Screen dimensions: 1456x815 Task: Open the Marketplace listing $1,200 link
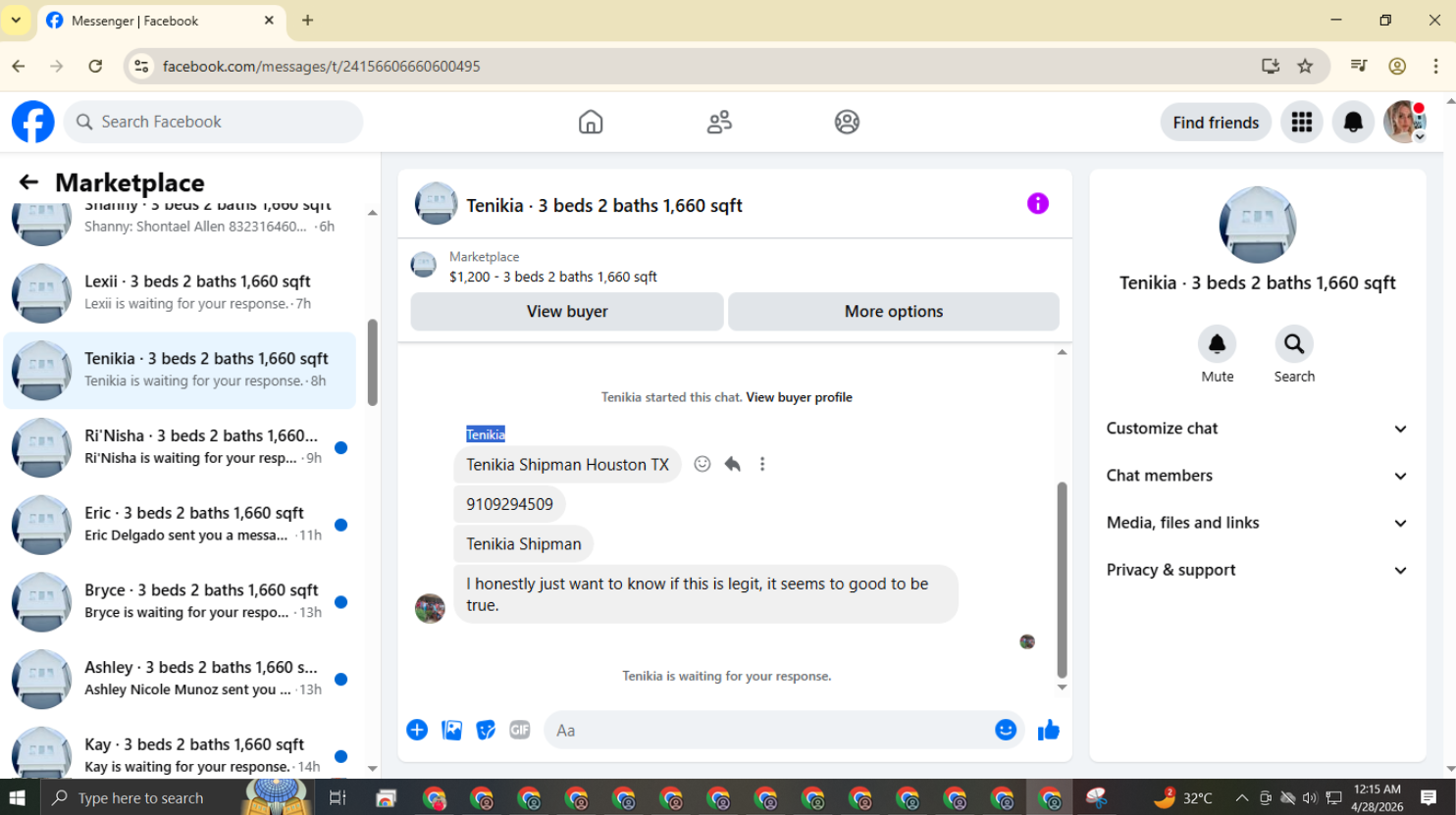(553, 277)
